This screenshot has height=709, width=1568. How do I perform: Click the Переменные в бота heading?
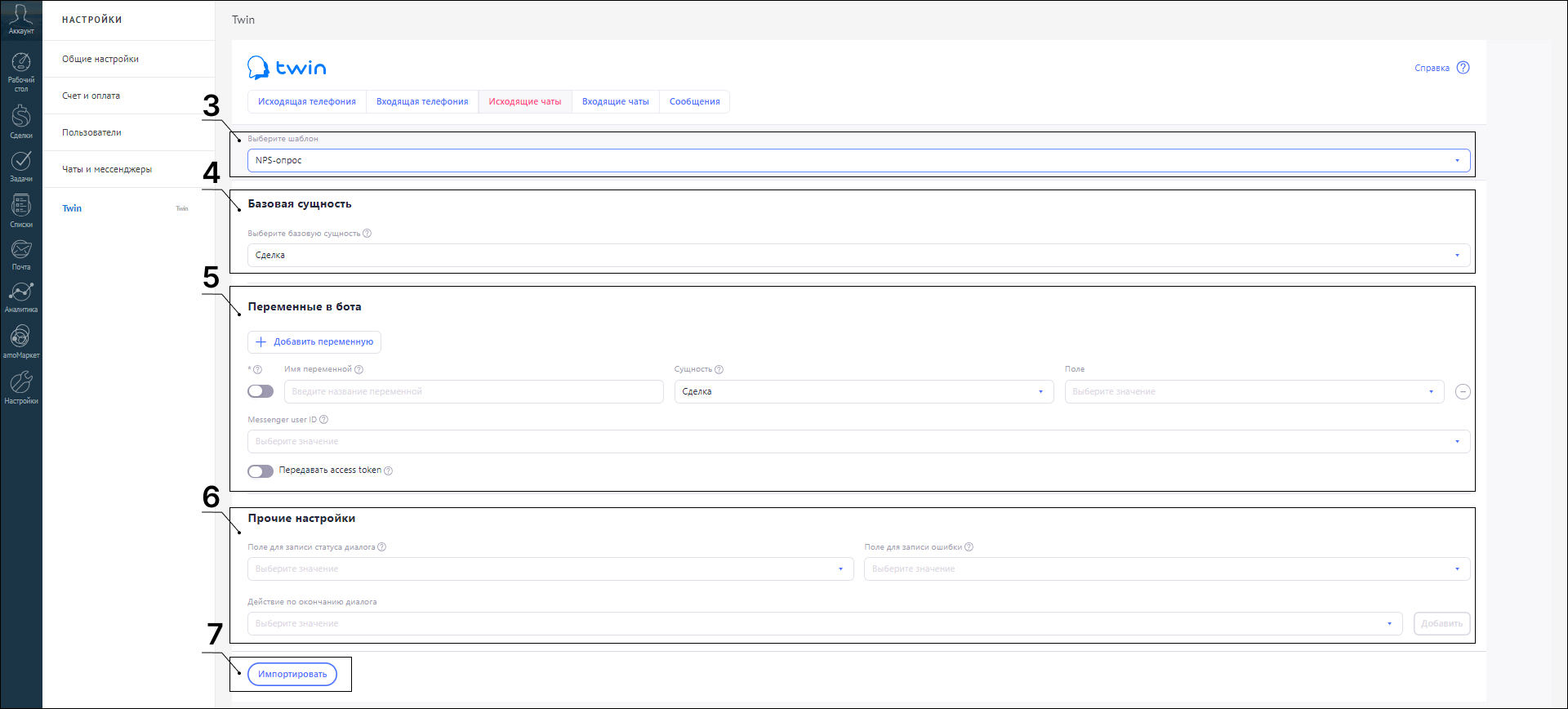[305, 307]
